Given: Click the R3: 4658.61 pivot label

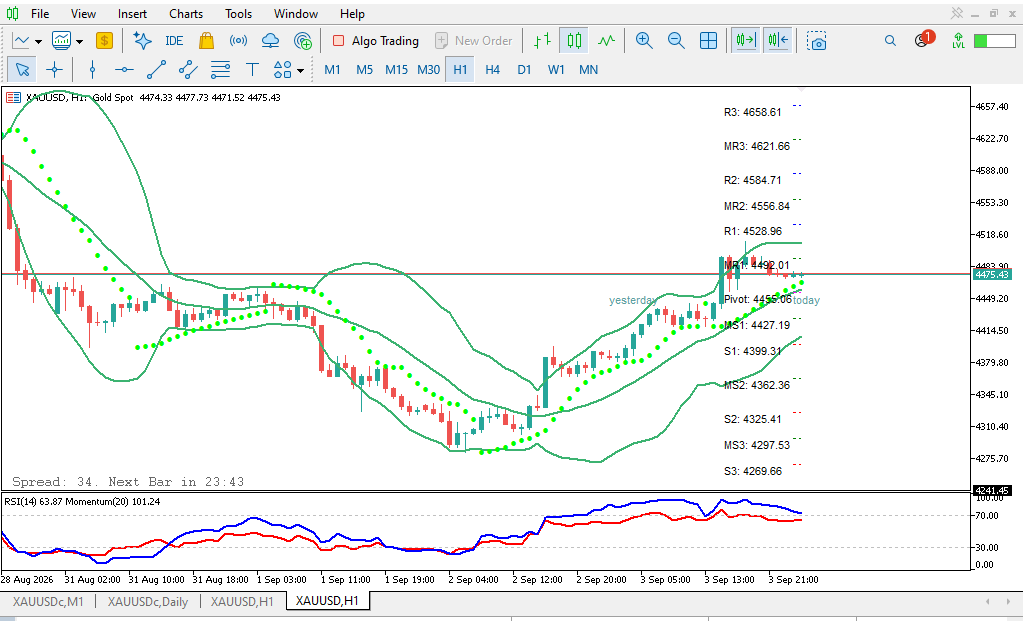Looking at the screenshot, I should pos(752,112).
